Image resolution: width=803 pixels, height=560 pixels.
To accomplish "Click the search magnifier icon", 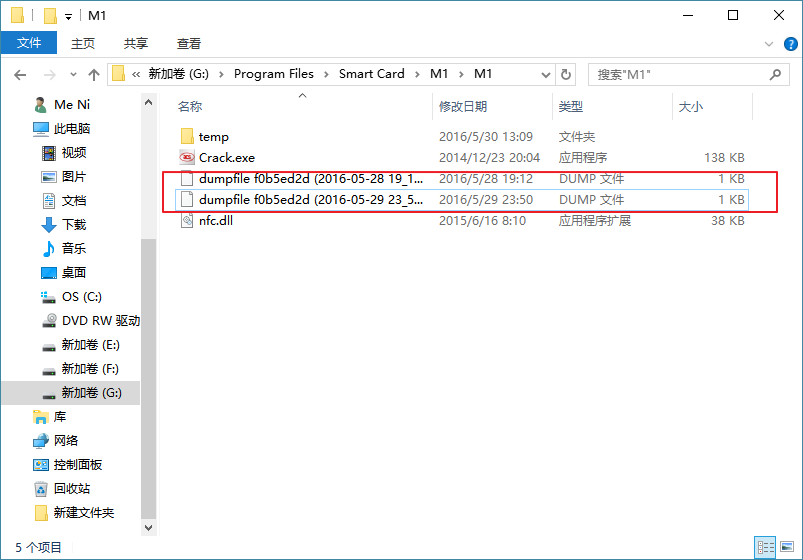I will (775, 74).
